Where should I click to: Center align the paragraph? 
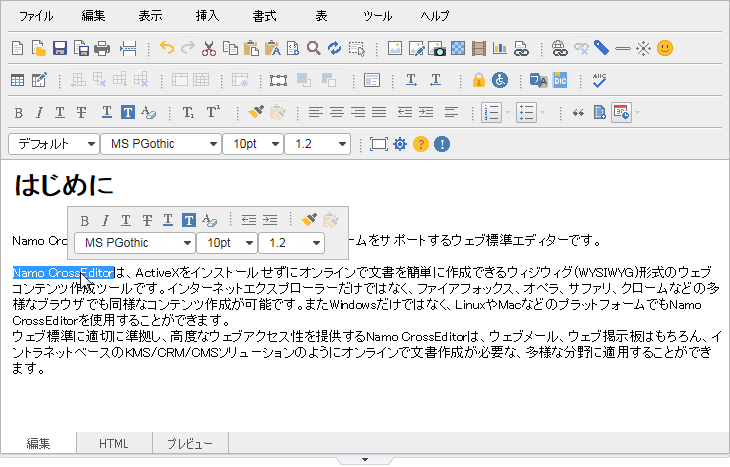click(337, 112)
